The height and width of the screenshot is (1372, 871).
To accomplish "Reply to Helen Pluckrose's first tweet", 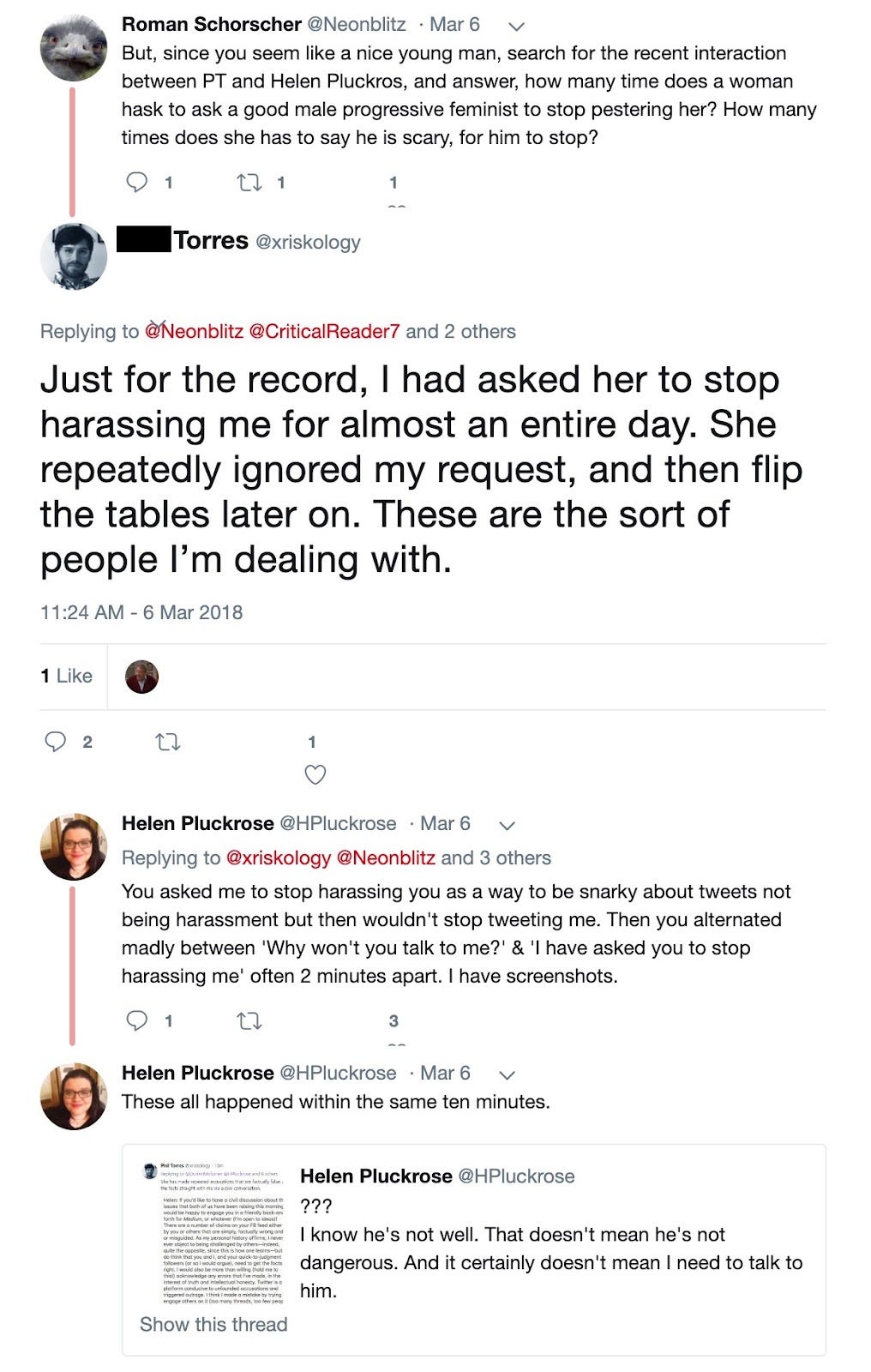I will pos(138,1020).
